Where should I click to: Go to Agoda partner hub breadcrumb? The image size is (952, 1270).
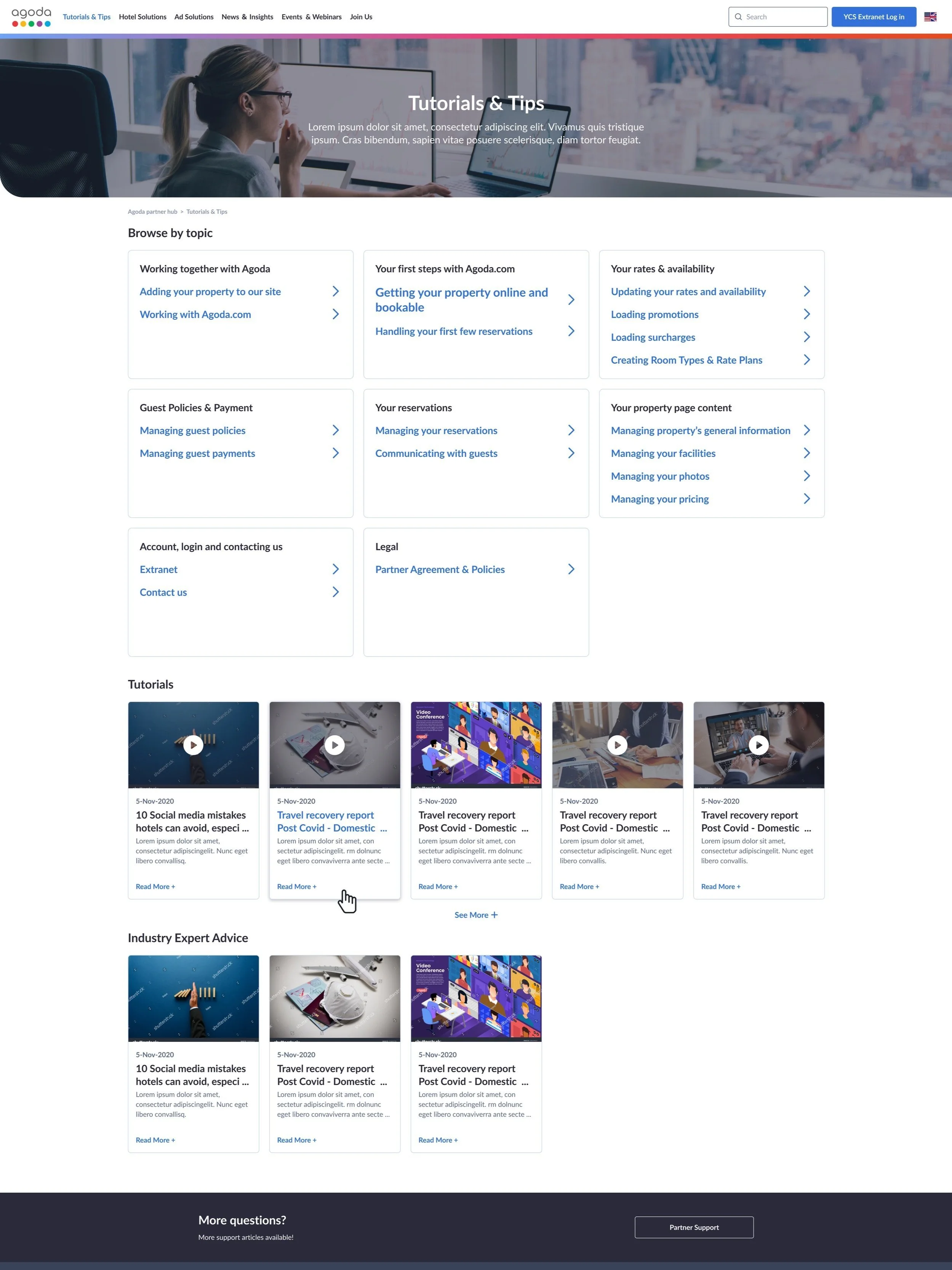(x=152, y=211)
